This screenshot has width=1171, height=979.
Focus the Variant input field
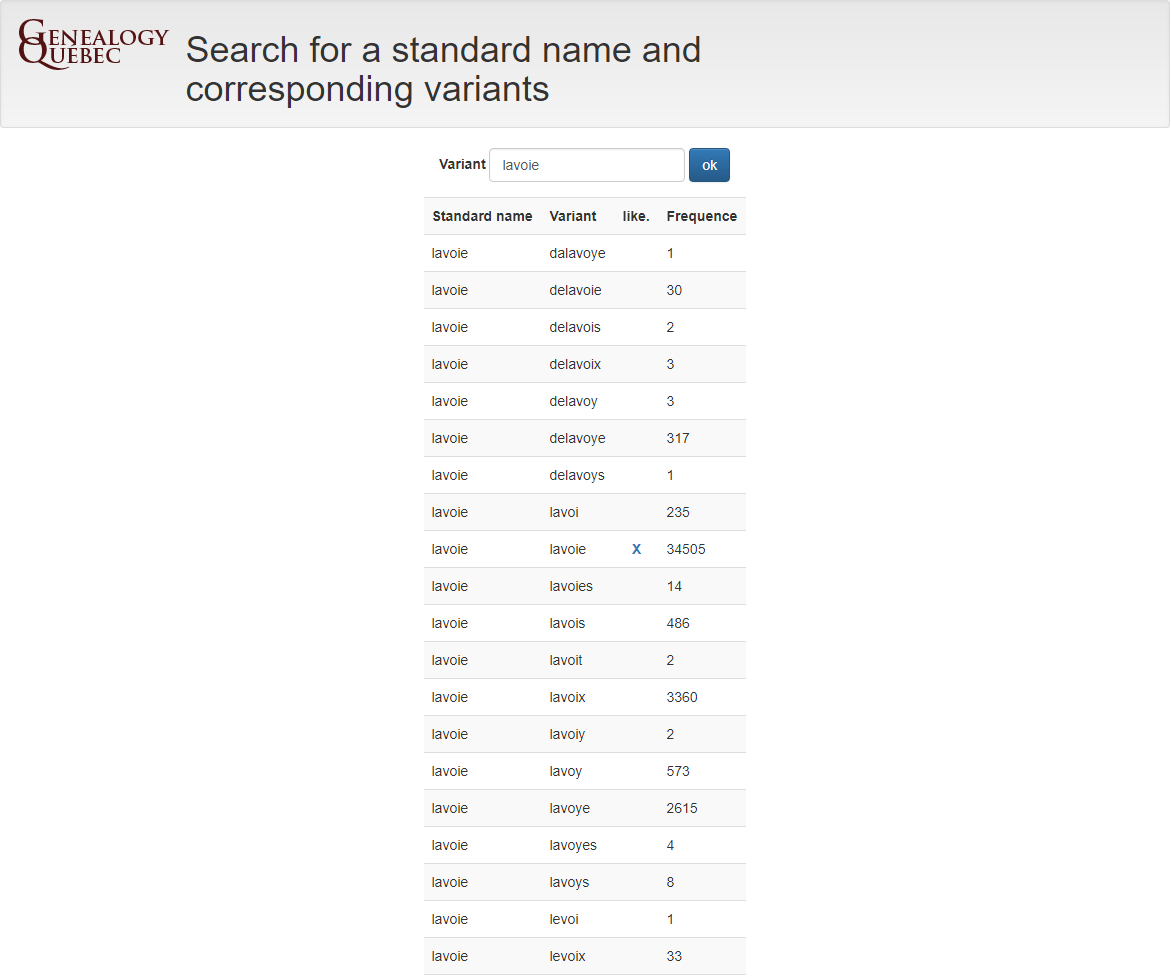pos(586,165)
